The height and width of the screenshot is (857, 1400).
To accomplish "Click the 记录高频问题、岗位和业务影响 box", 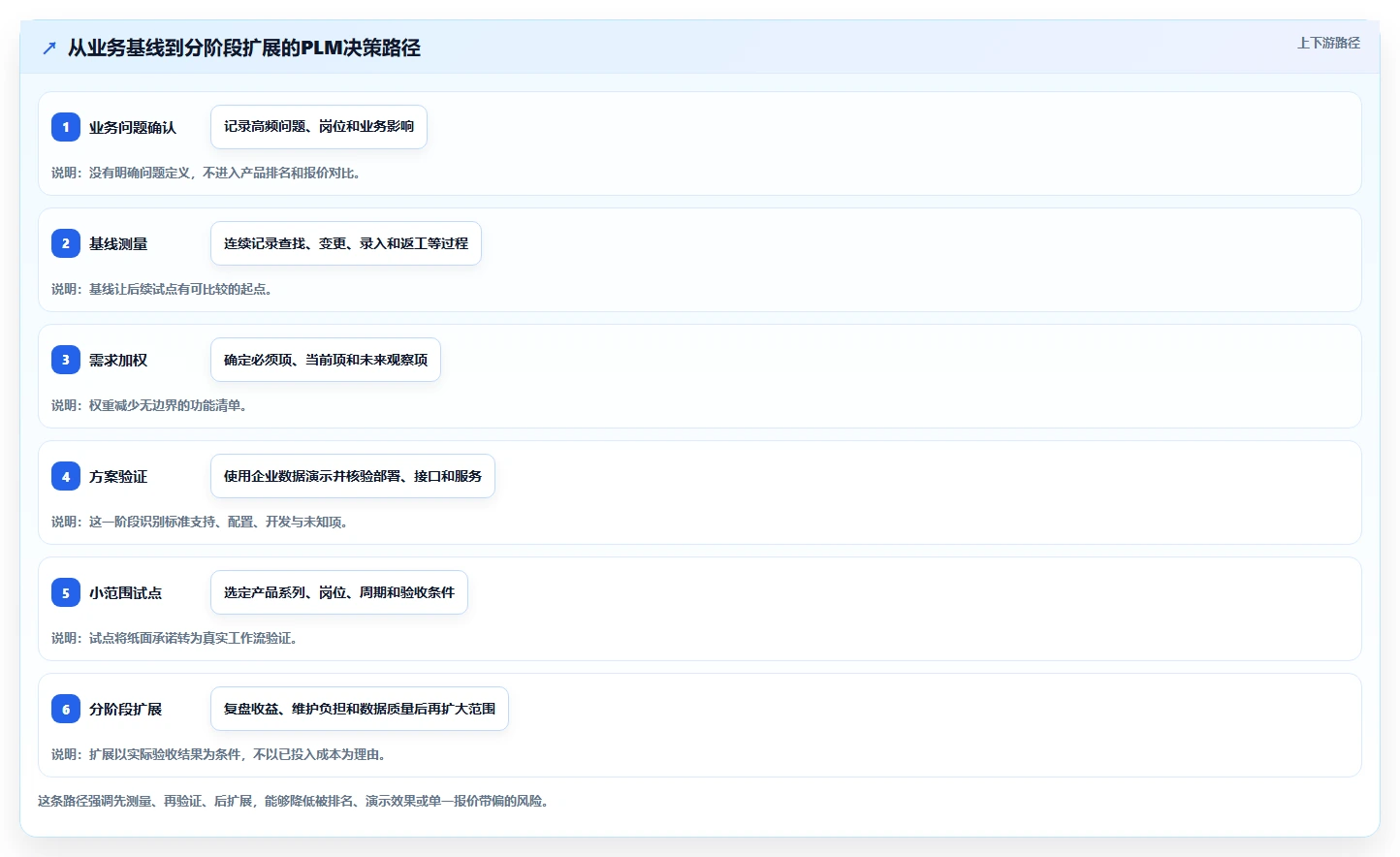I will [319, 127].
